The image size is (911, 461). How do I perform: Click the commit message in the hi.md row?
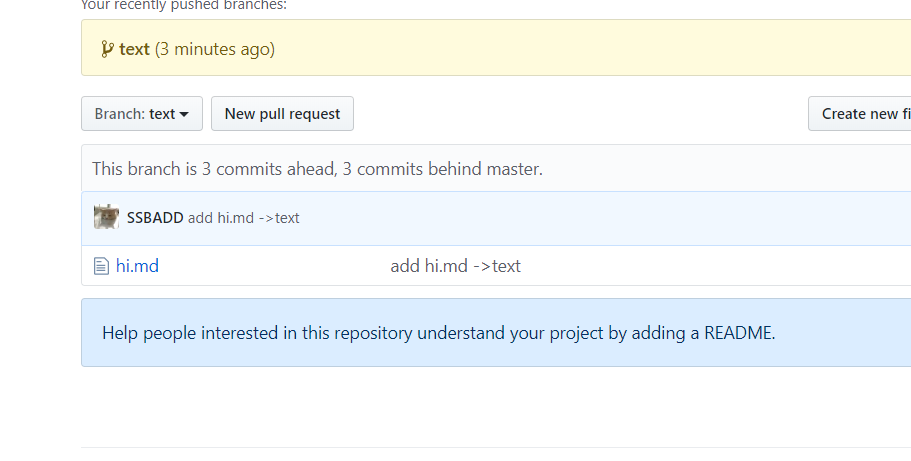(x=455, y=266)
